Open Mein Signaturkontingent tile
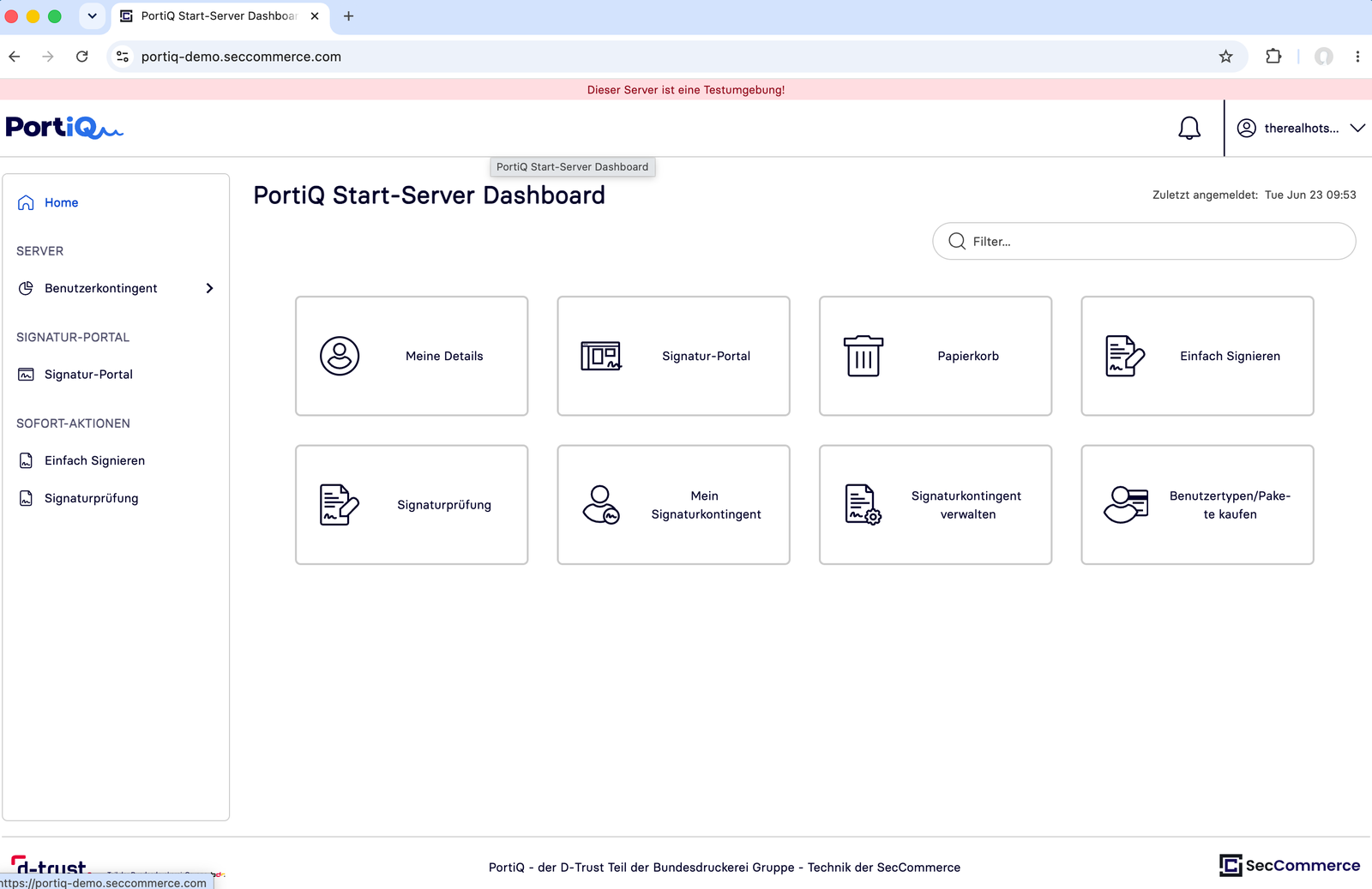 [x=674, y=505]
